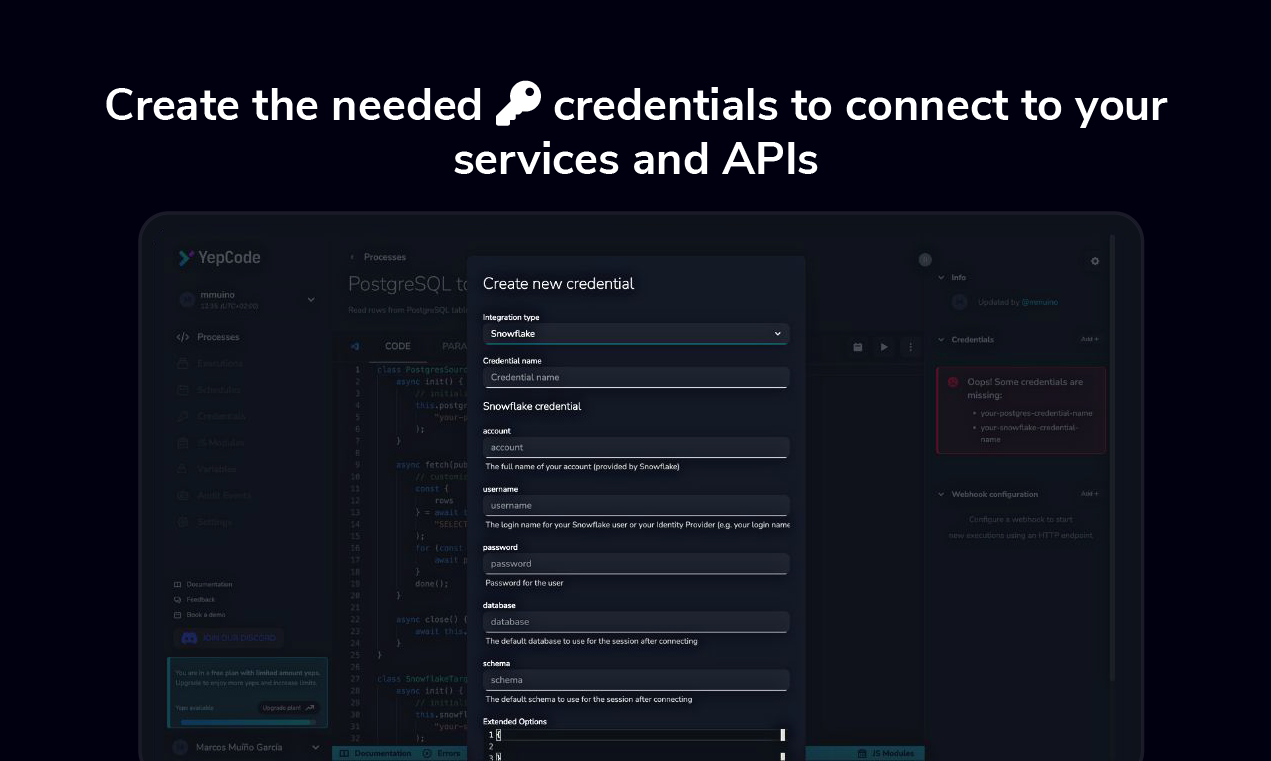
Task: Open Processes in the sidebar
Action: pos(208,337)
